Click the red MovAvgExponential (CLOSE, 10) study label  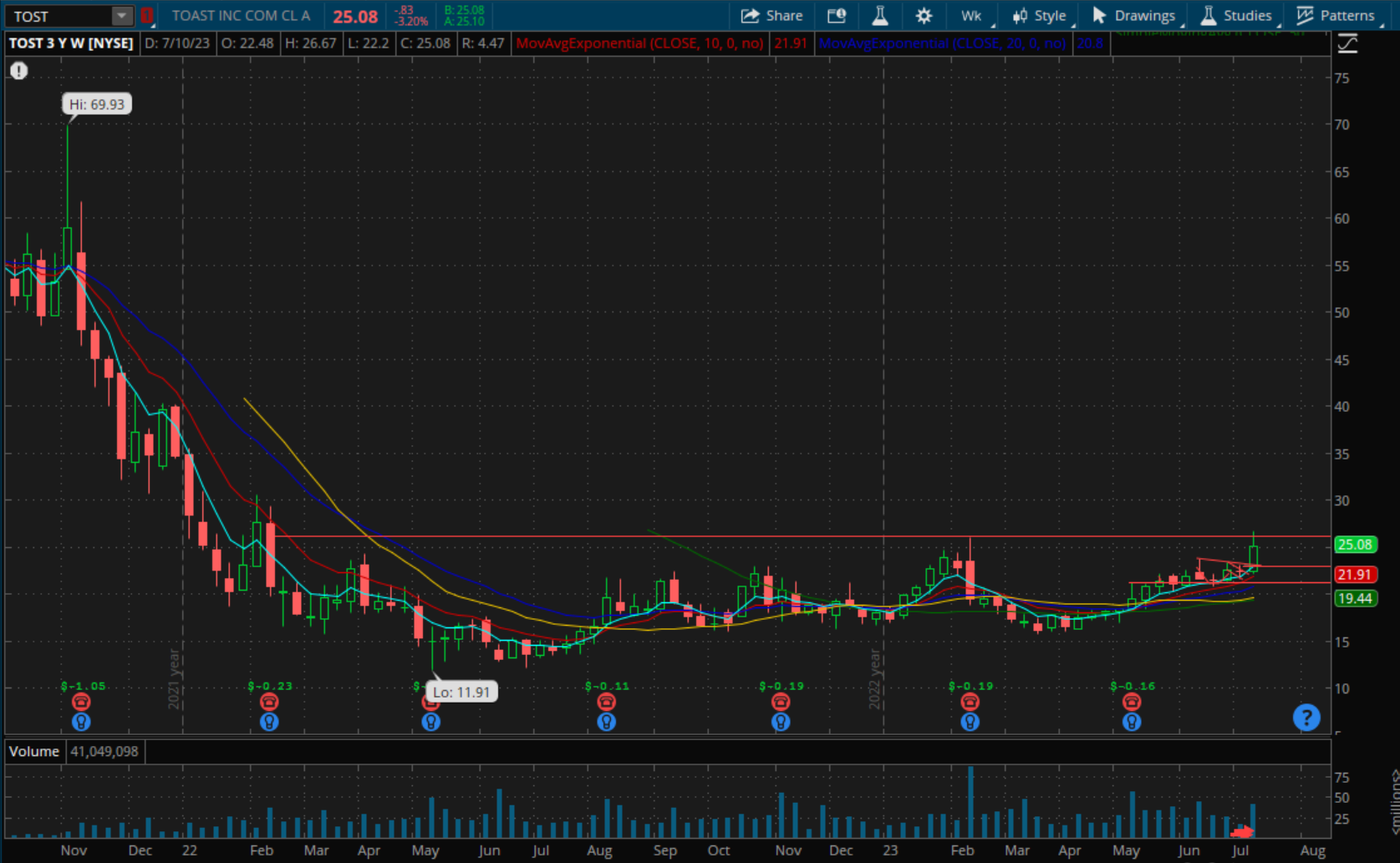coord(639,43)
